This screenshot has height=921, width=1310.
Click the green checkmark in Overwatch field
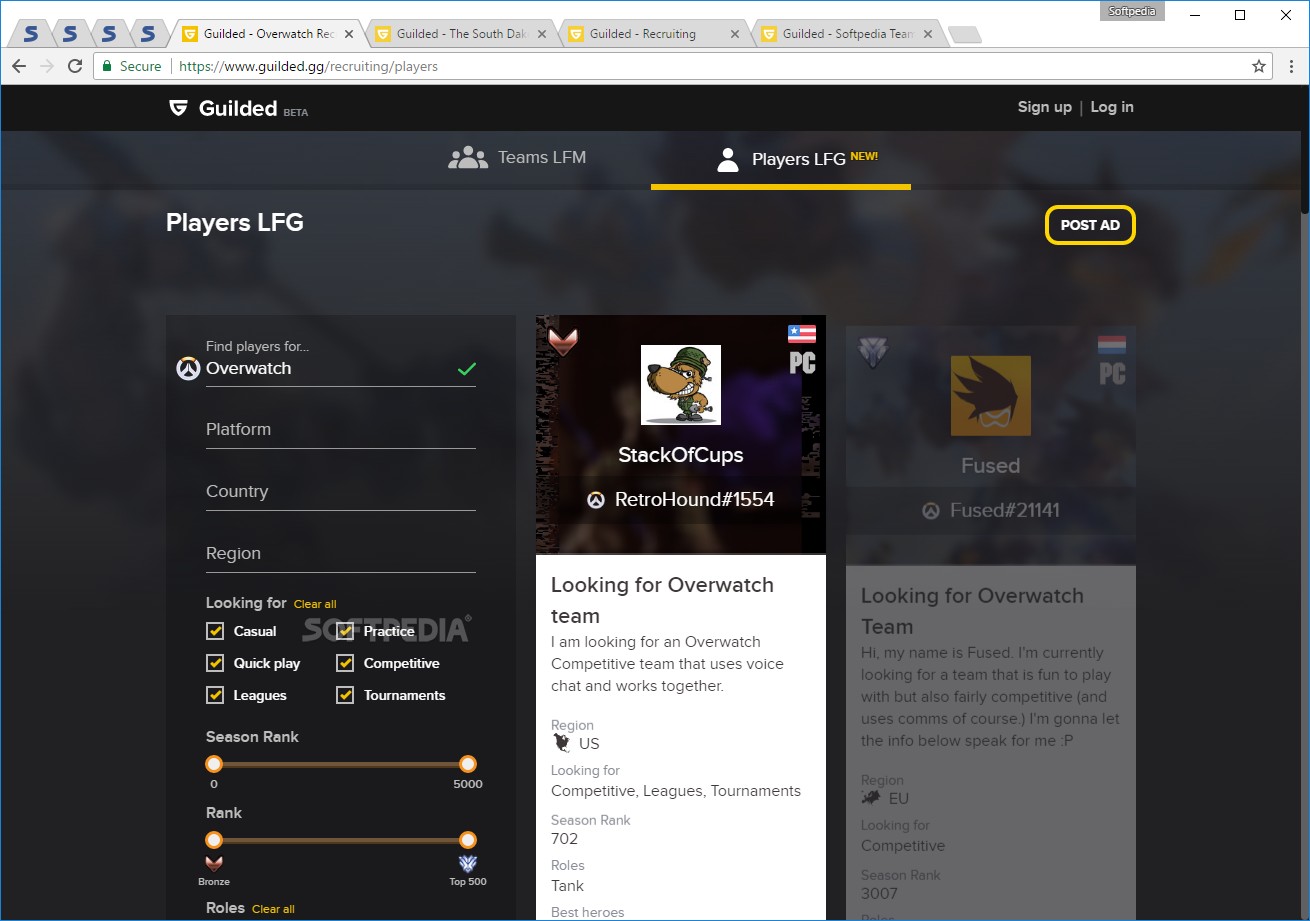tap(466, 368)
